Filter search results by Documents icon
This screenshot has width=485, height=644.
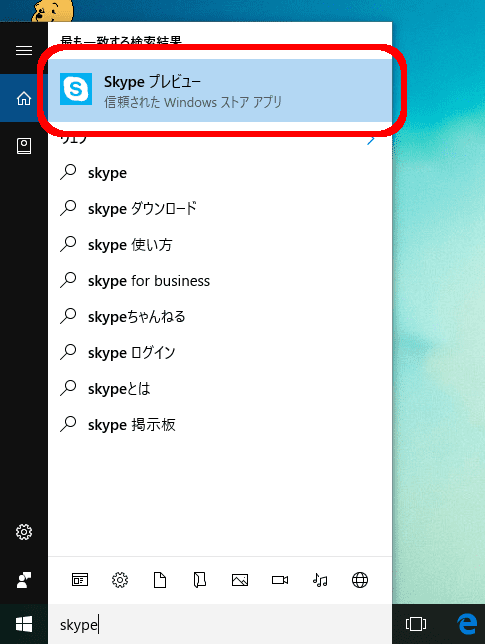(160, 580)
